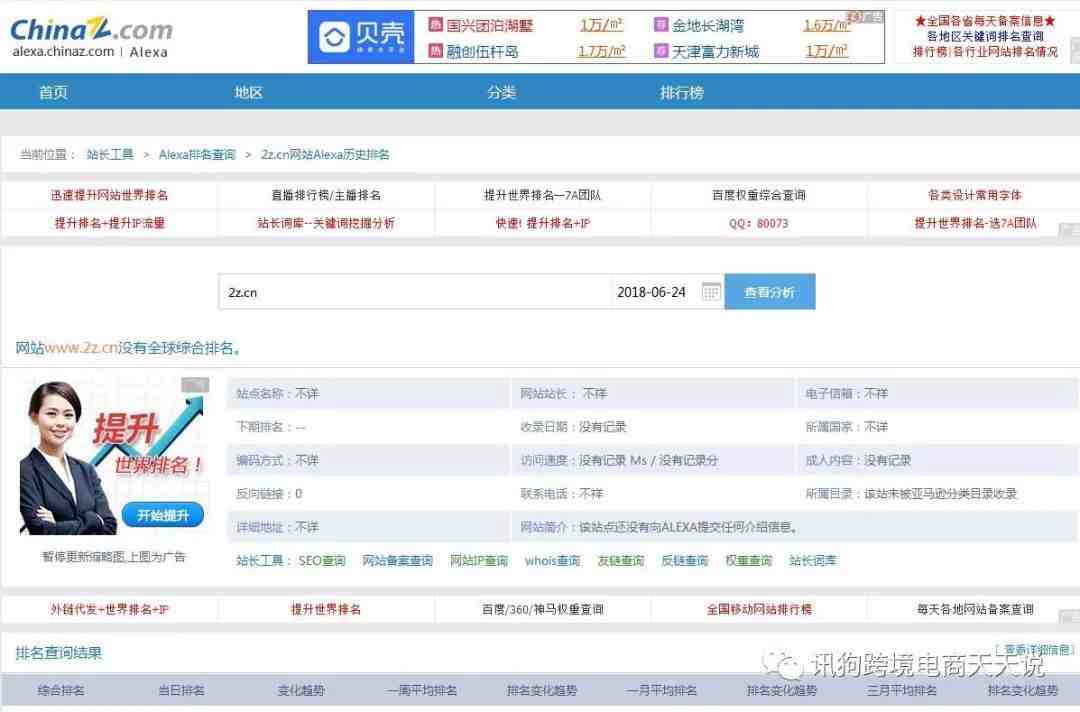Open 站长词库--关键词挖掘分析 link
The image size is (1080, 712).
pos(326,223)
